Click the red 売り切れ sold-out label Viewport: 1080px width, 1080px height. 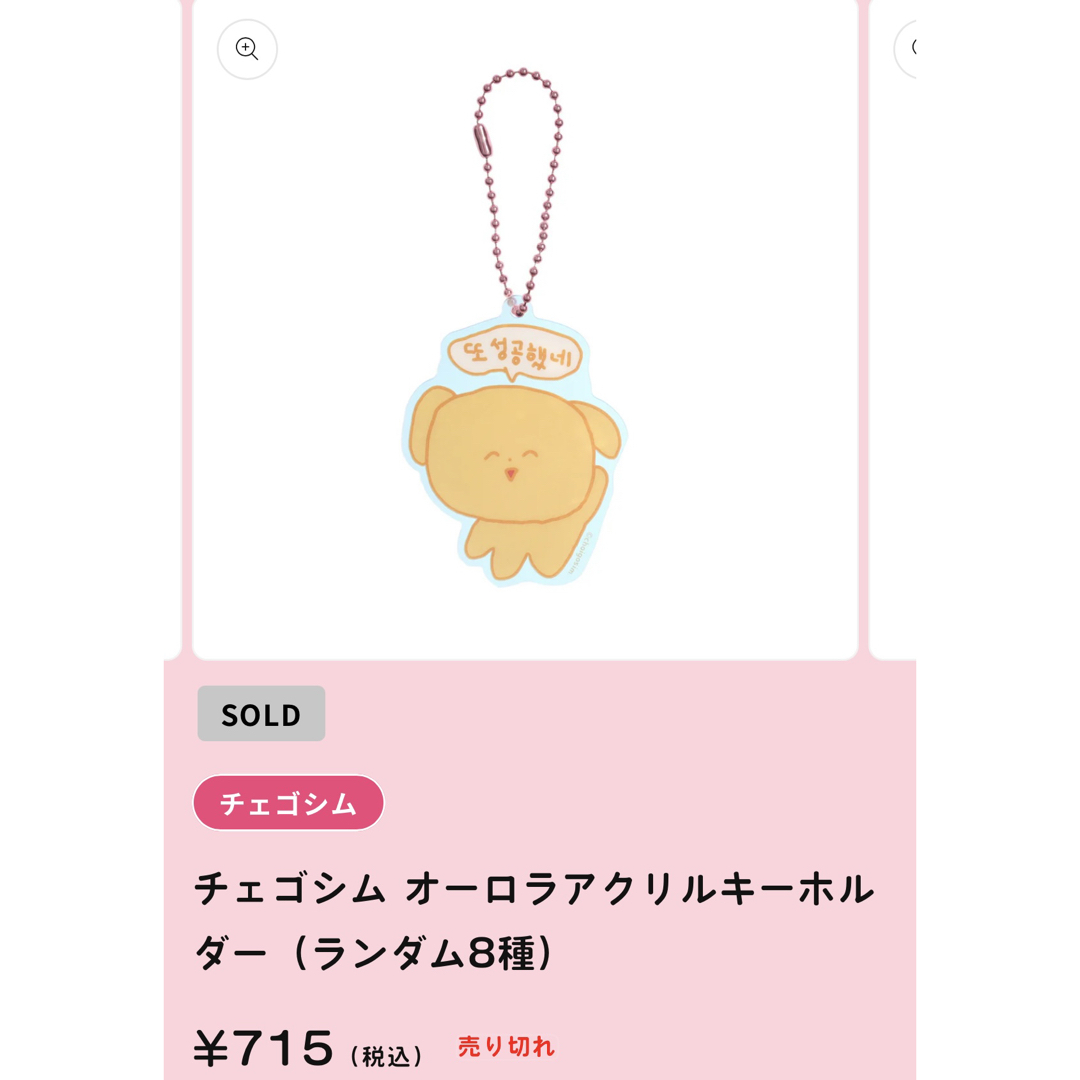click(506, 1047)
